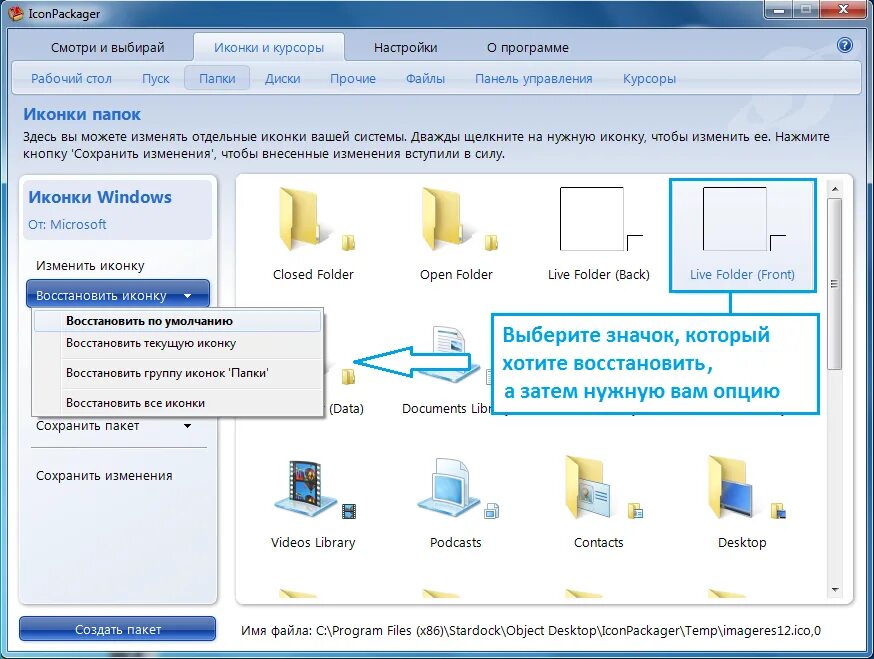The image size is (874, 659).
Task: Select the Файлы subtab
Action: tap(425, 79)
